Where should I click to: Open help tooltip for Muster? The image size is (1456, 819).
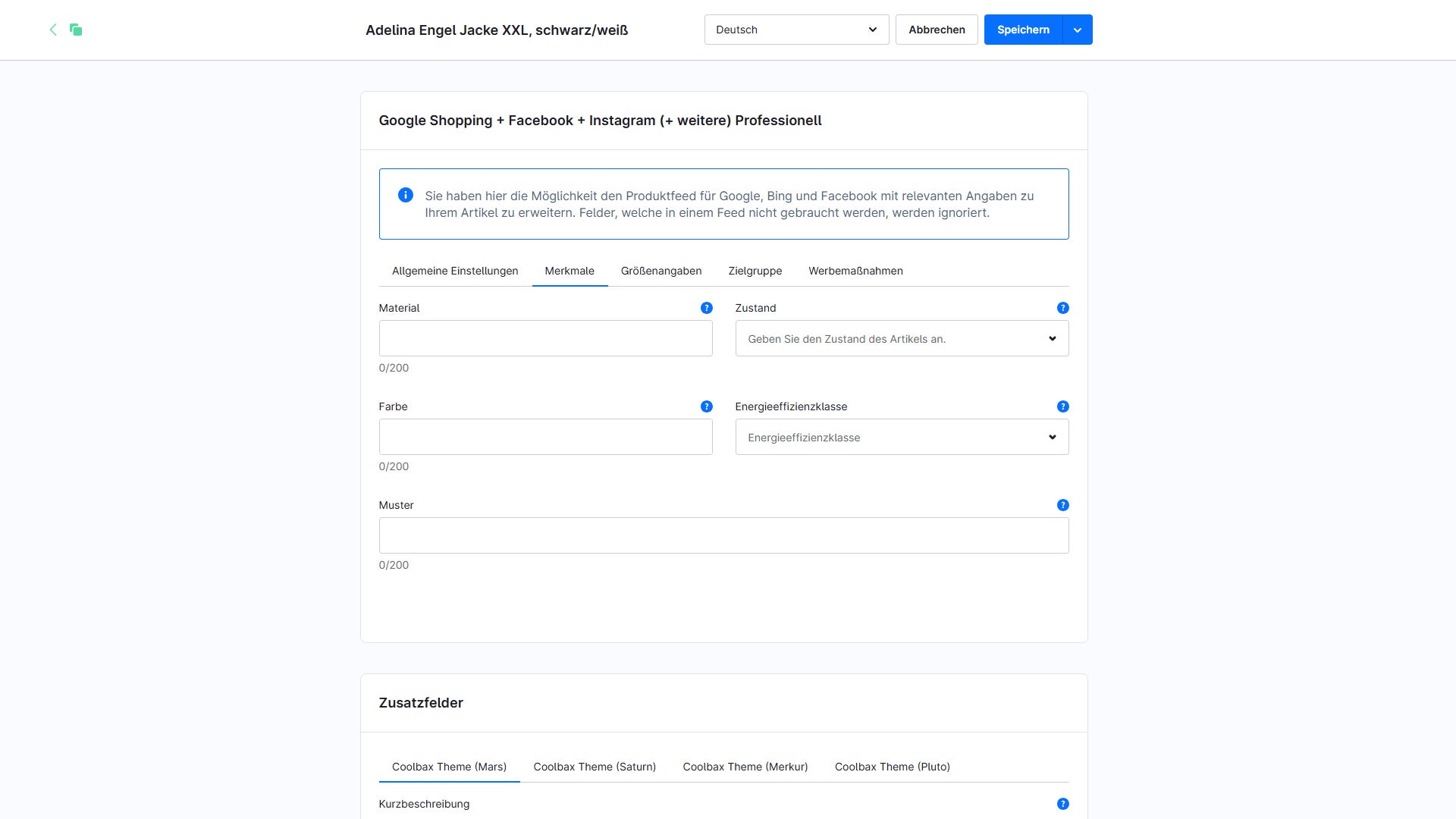tap(1063, 505)
